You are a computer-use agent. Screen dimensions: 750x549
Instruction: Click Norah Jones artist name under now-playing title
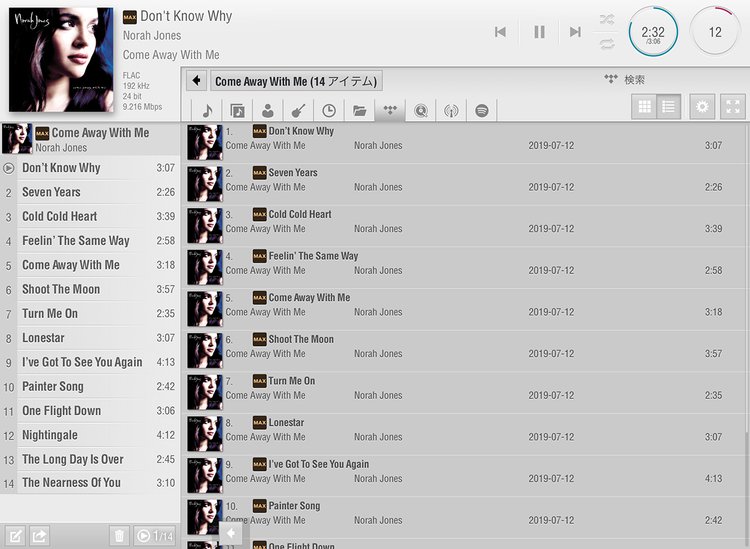click(x=152, y=35)
